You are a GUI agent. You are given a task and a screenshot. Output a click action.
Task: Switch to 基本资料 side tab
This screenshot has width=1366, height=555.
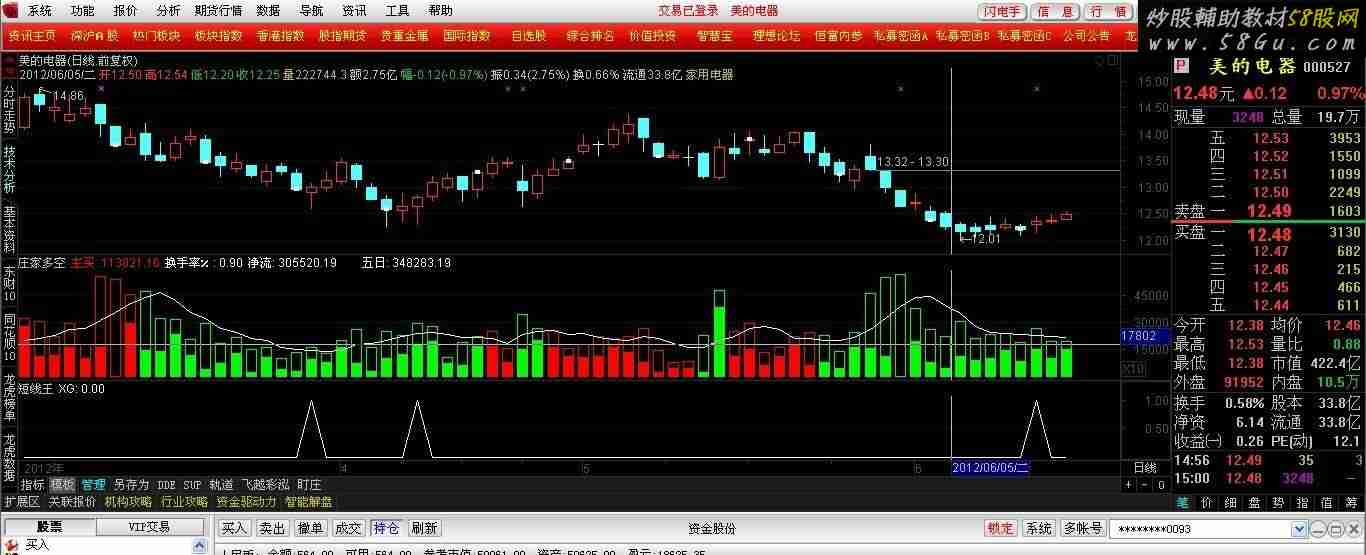(x=9, y=230)
